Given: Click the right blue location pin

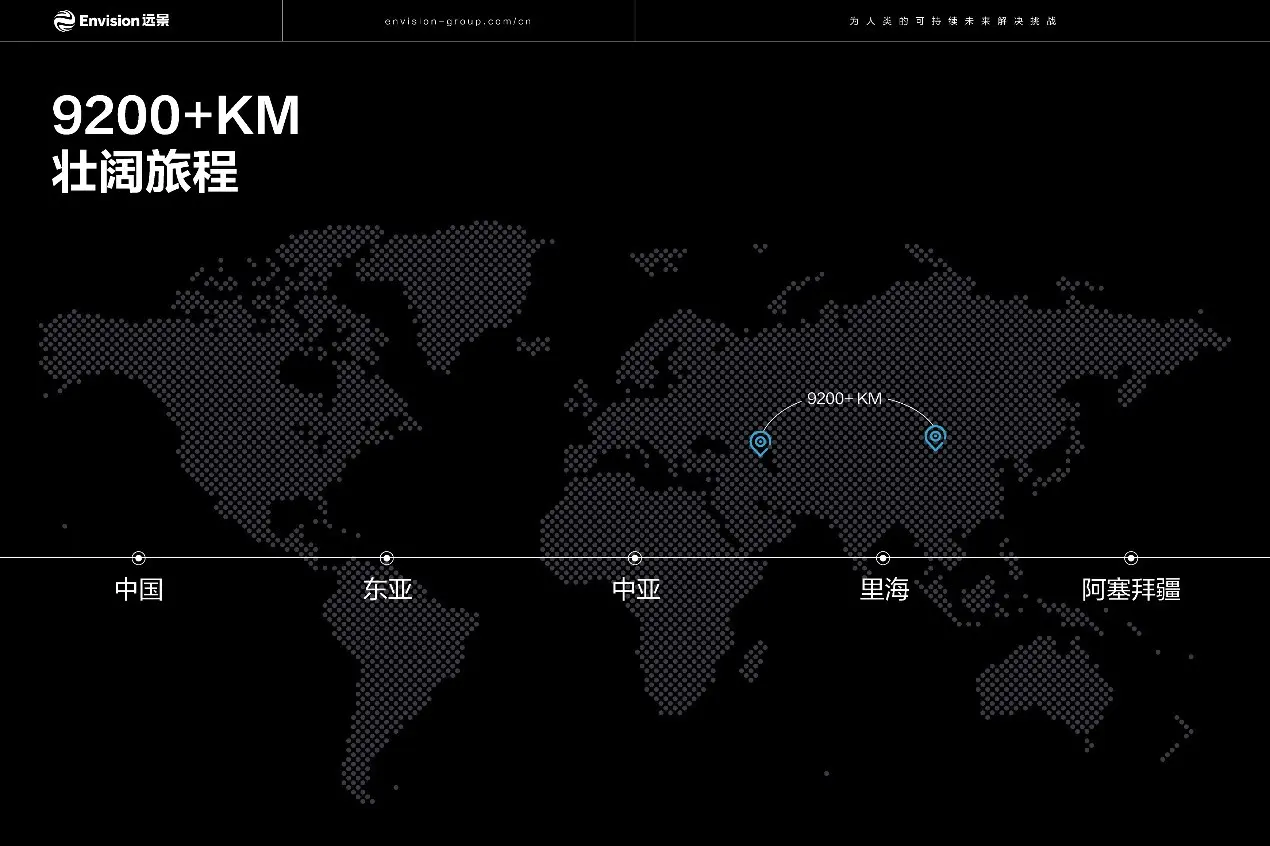Looking at the screenshot, I should coord(935,437).
